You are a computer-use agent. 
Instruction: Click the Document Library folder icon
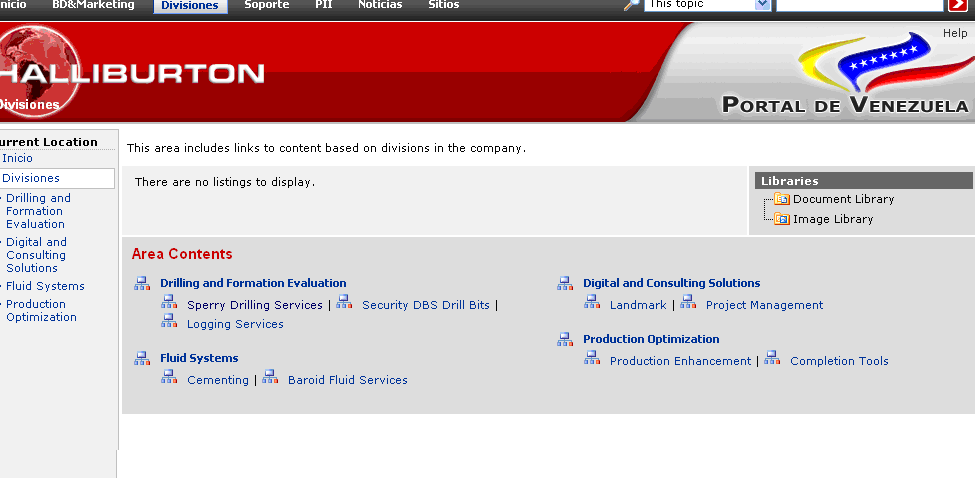[782, 199]
